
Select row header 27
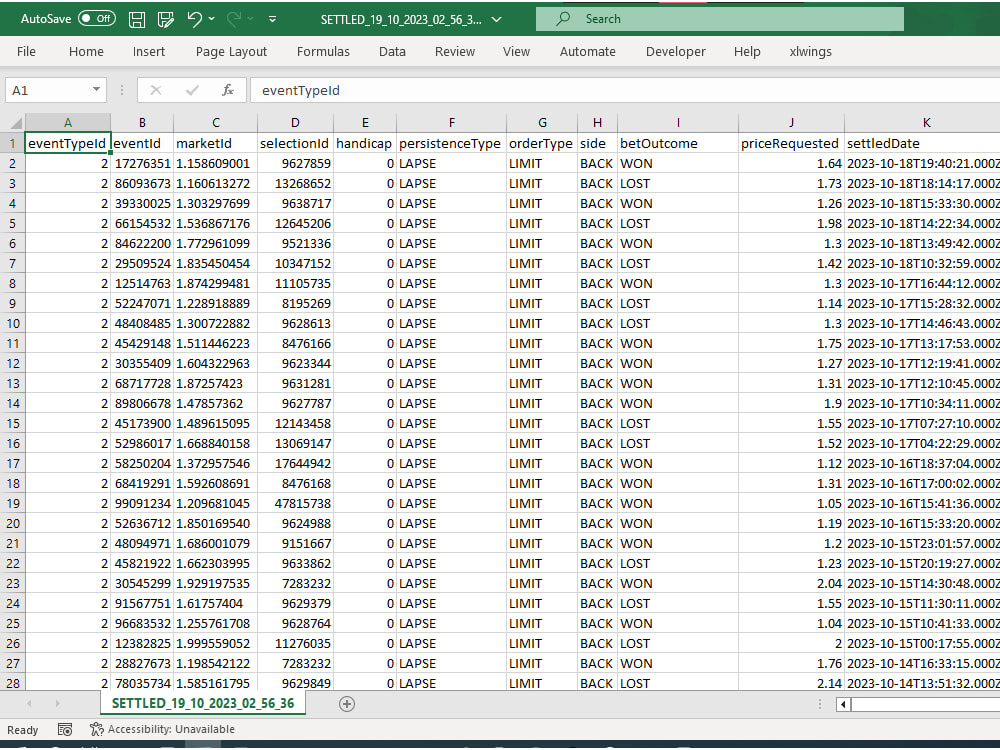coord(13,663)
